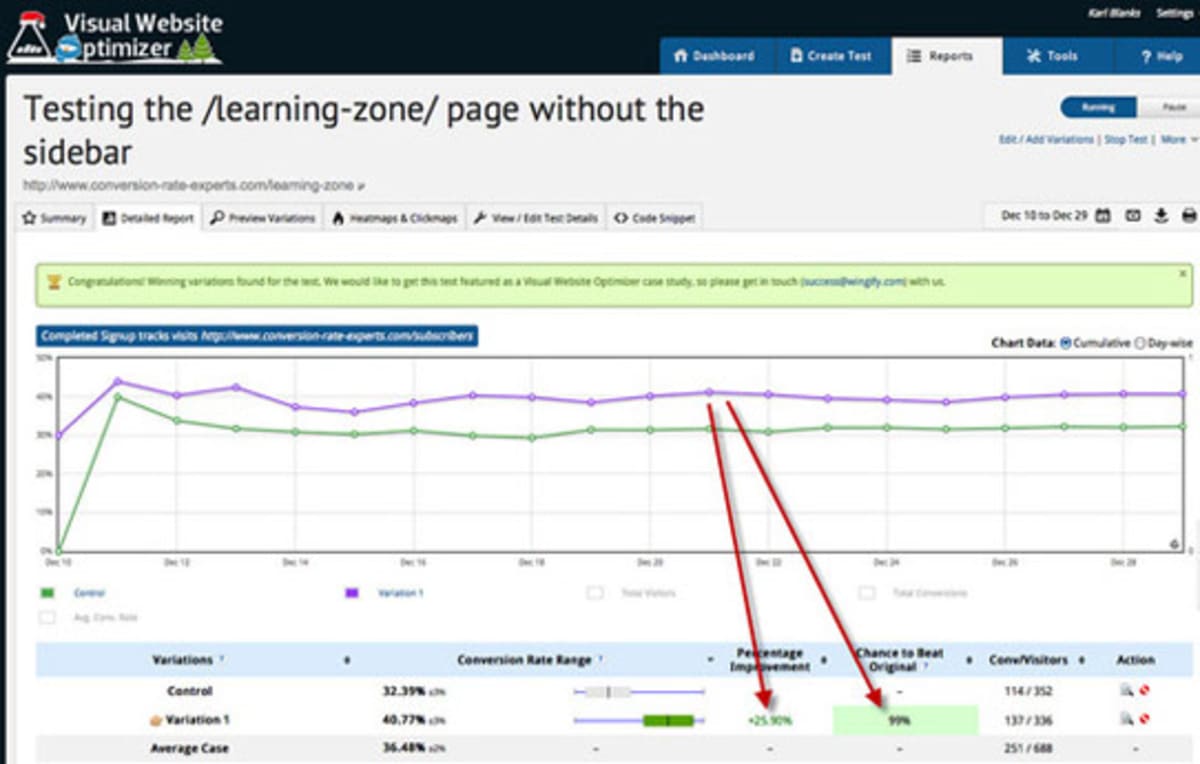Toggle the Control series legend box

tap(47, 593)
